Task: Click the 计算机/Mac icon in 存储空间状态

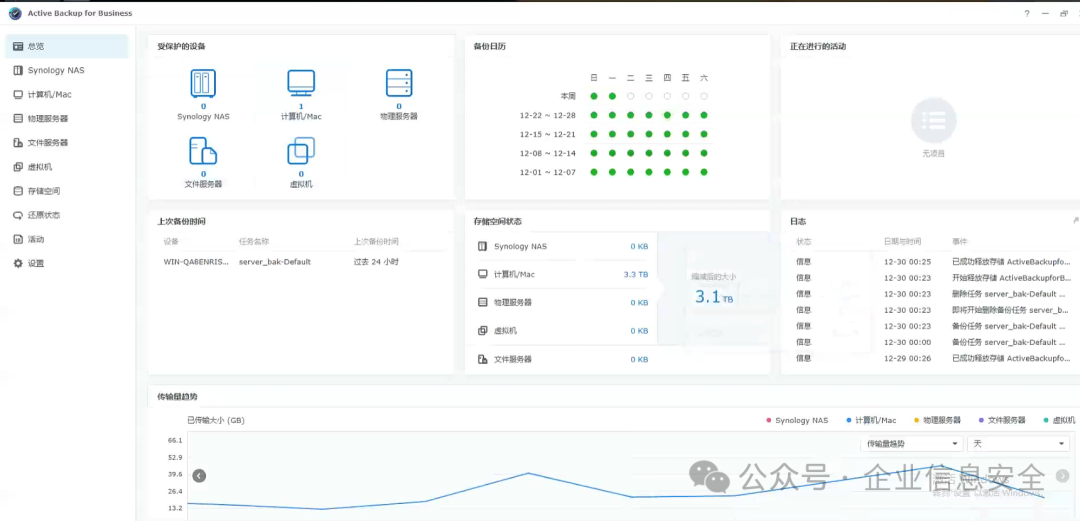Action: (482, 274)
